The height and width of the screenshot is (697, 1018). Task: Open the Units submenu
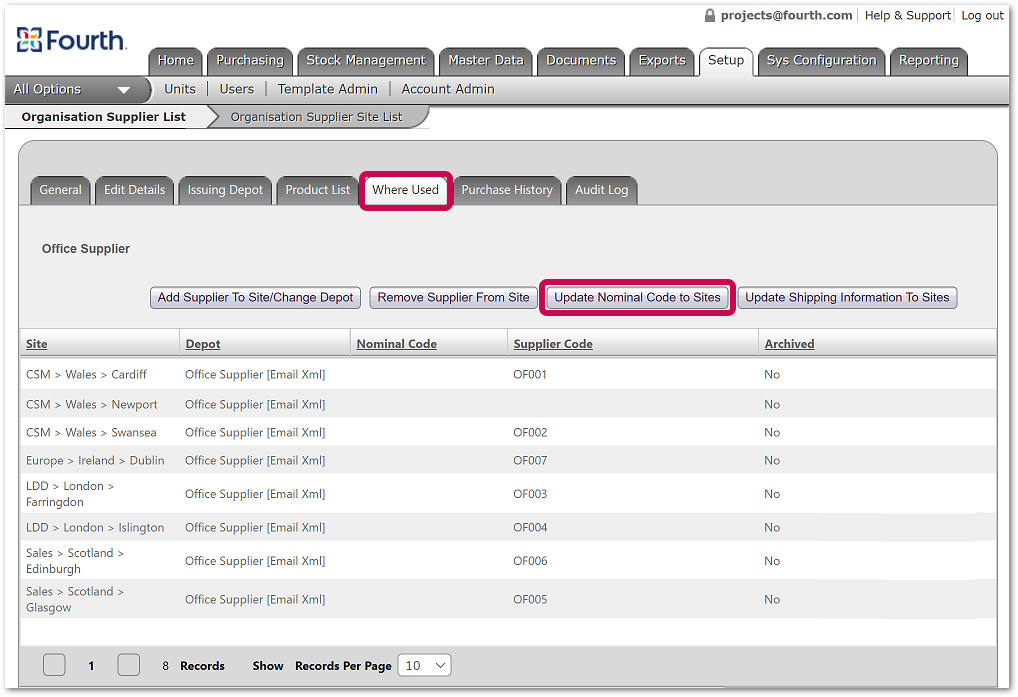(x=180, y=90)
